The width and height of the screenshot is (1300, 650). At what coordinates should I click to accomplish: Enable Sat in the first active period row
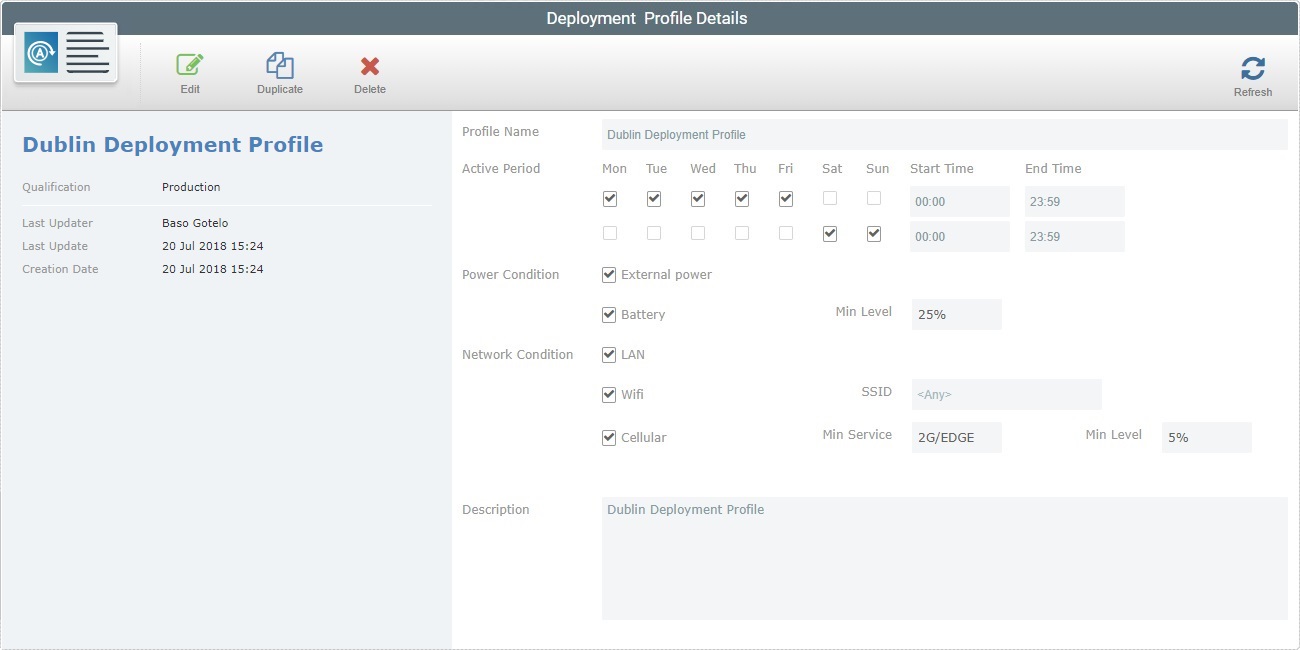831,198
